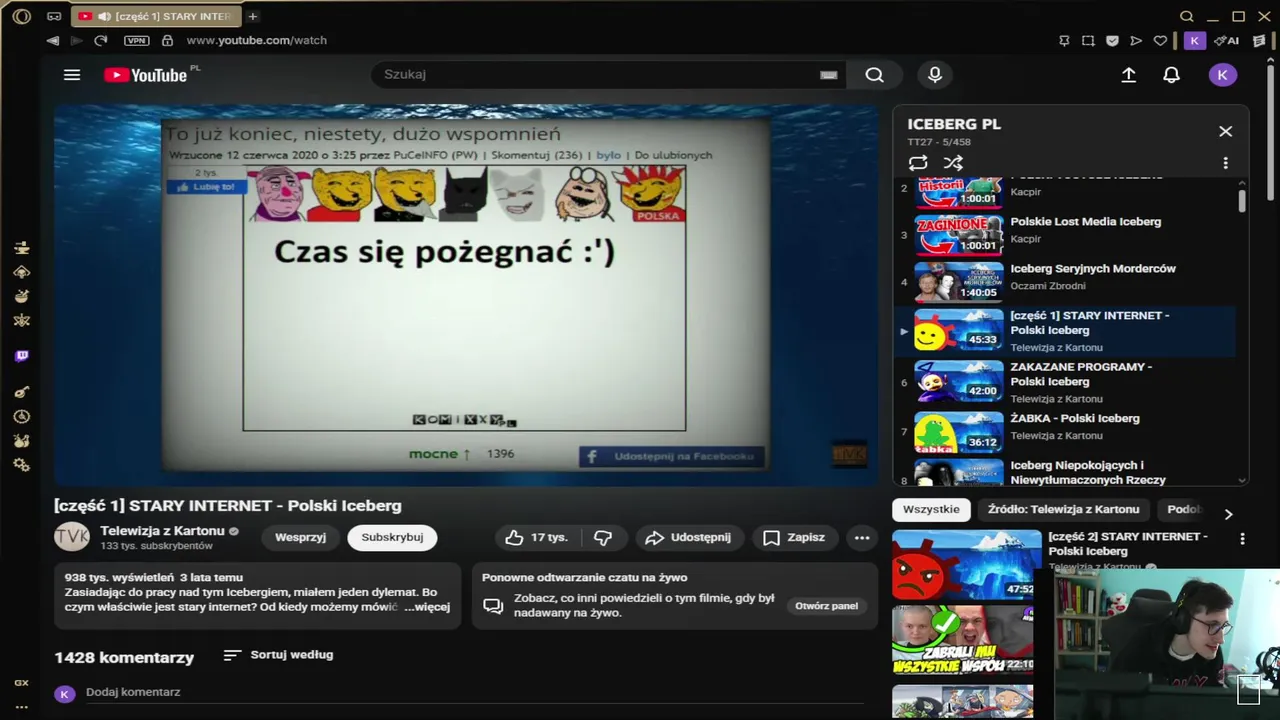Image resolution: width=1280 pixels, height=720 pixels.
Task: Go forward to next page
Action: coord(76,41)
